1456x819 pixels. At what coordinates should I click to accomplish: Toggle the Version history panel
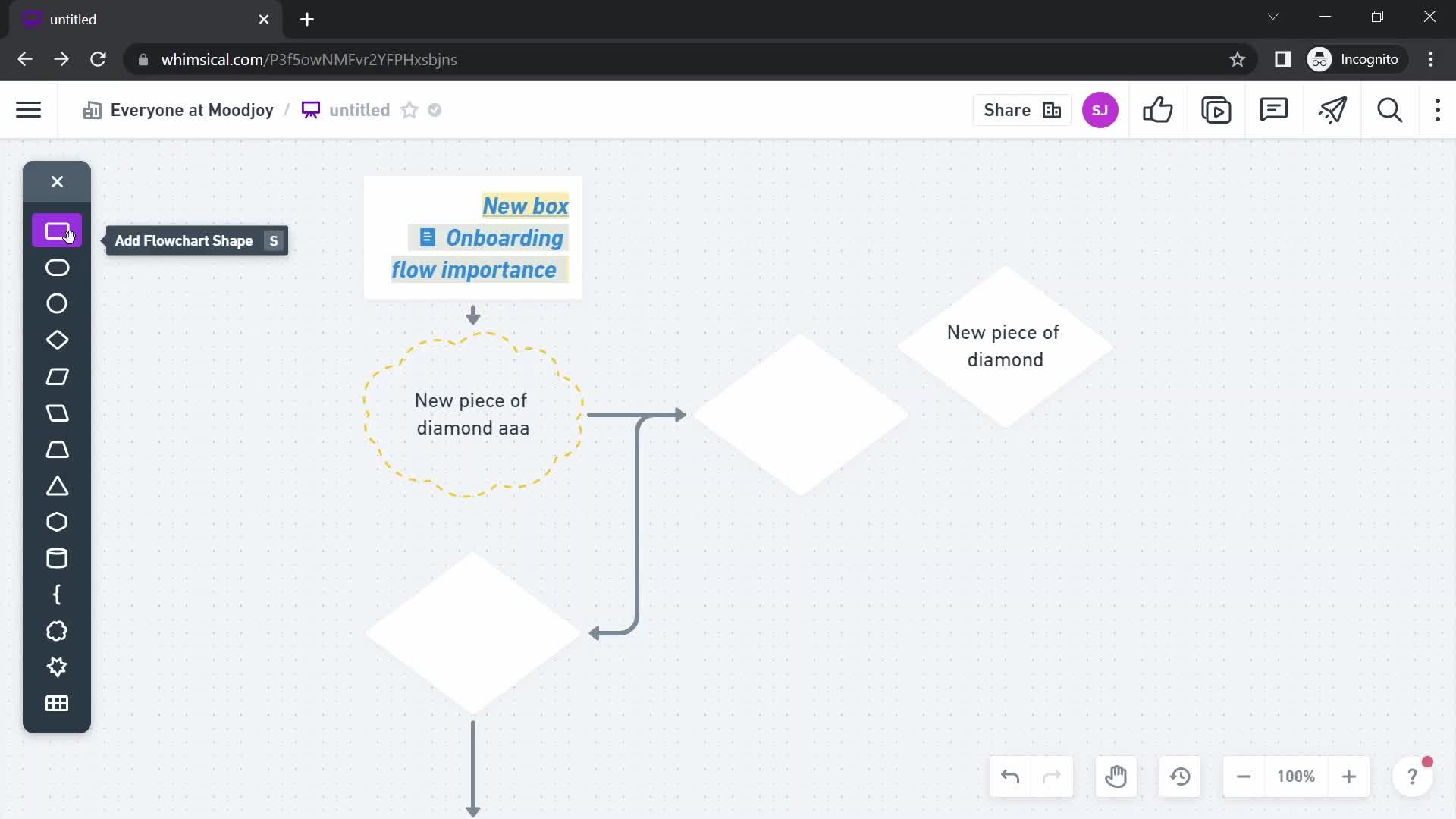[x=1181, y=776]
